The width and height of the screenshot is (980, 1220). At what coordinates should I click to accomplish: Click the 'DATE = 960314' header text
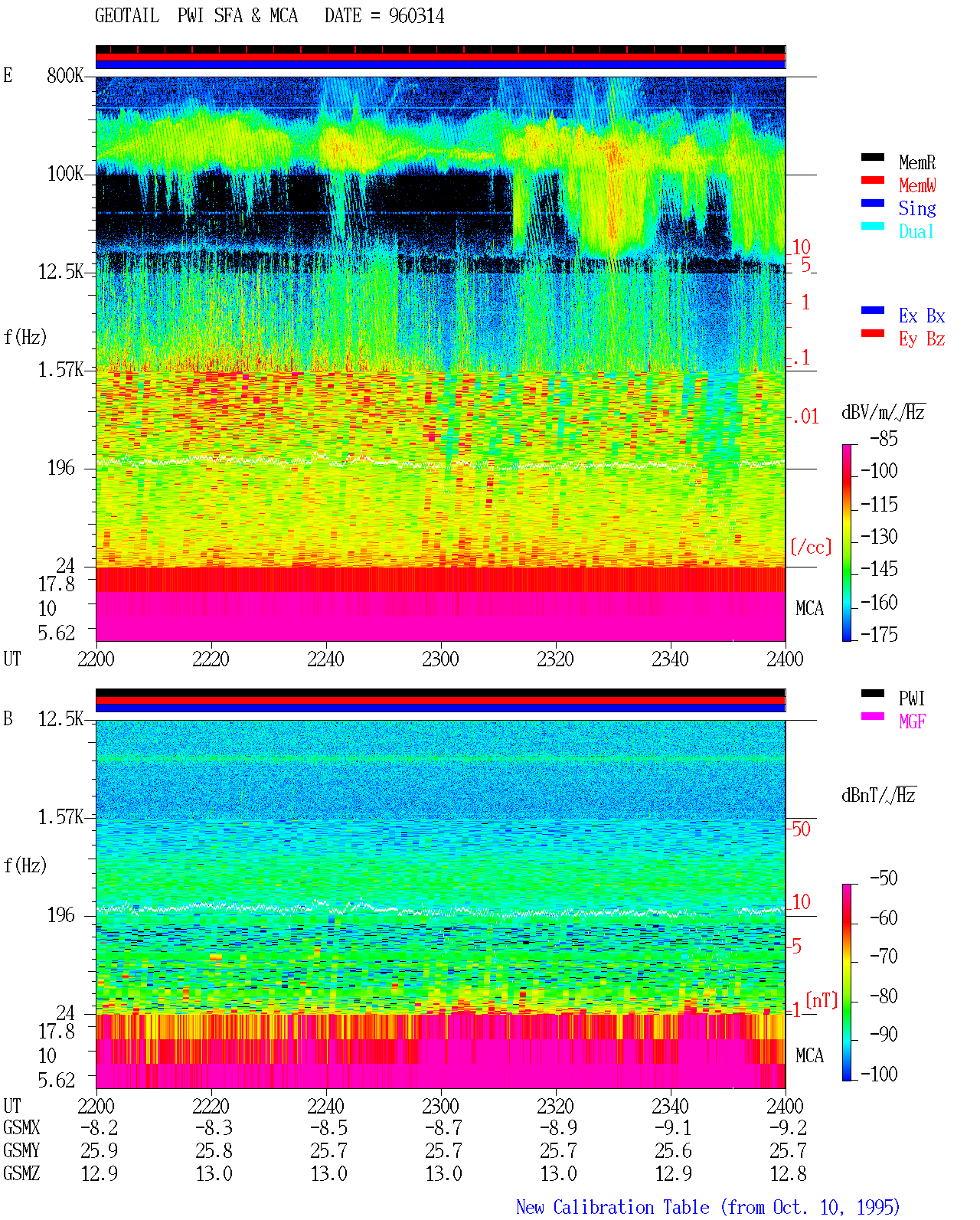[x=384, y=16]
